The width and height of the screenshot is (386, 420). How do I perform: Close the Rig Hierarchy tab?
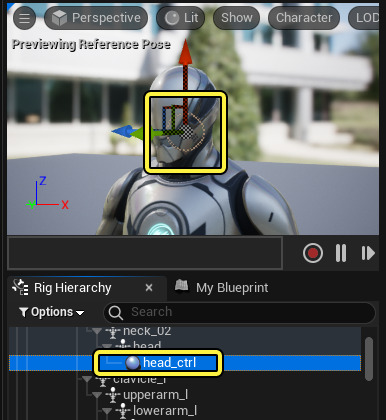(x=149, y=288)
